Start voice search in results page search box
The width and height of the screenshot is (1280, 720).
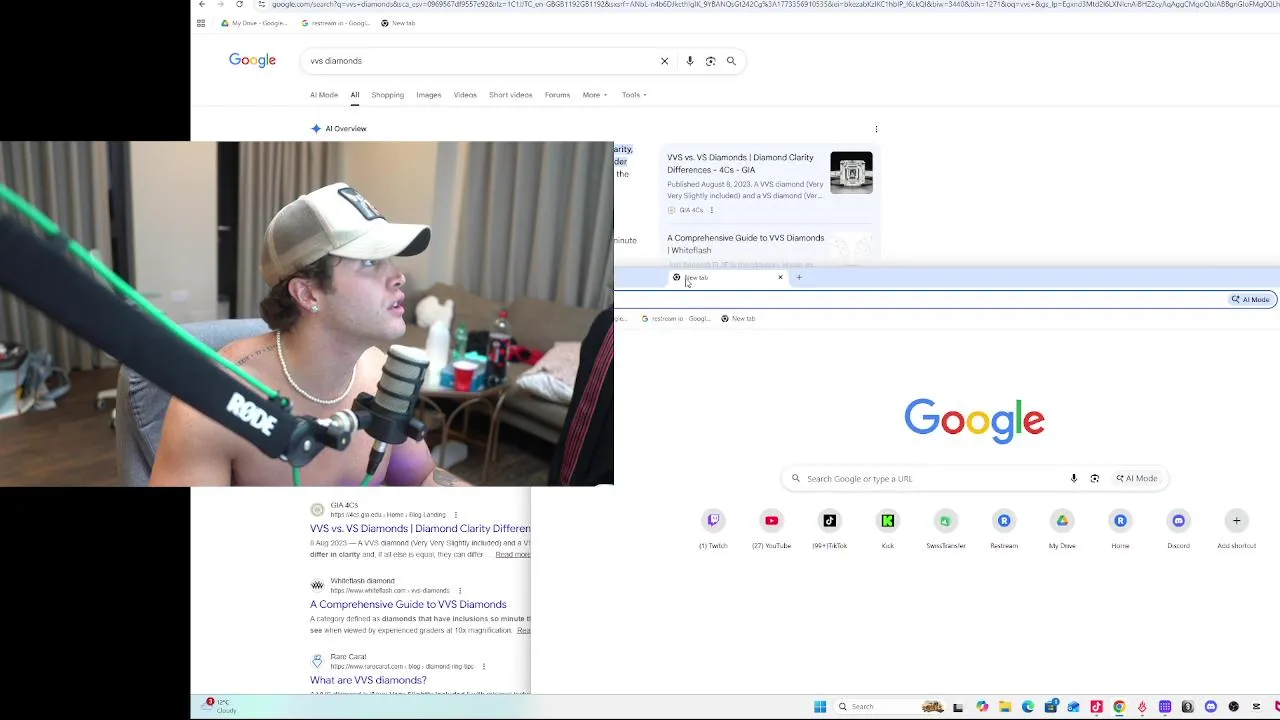click(x=690, y=61)
